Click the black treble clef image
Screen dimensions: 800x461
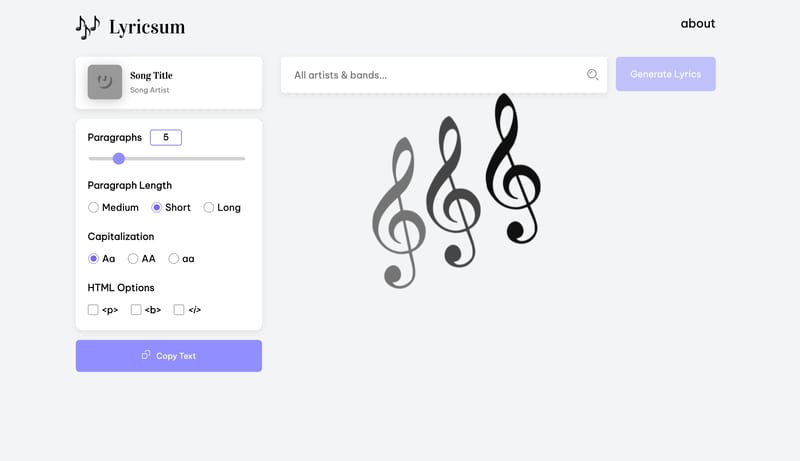point(512,168)
